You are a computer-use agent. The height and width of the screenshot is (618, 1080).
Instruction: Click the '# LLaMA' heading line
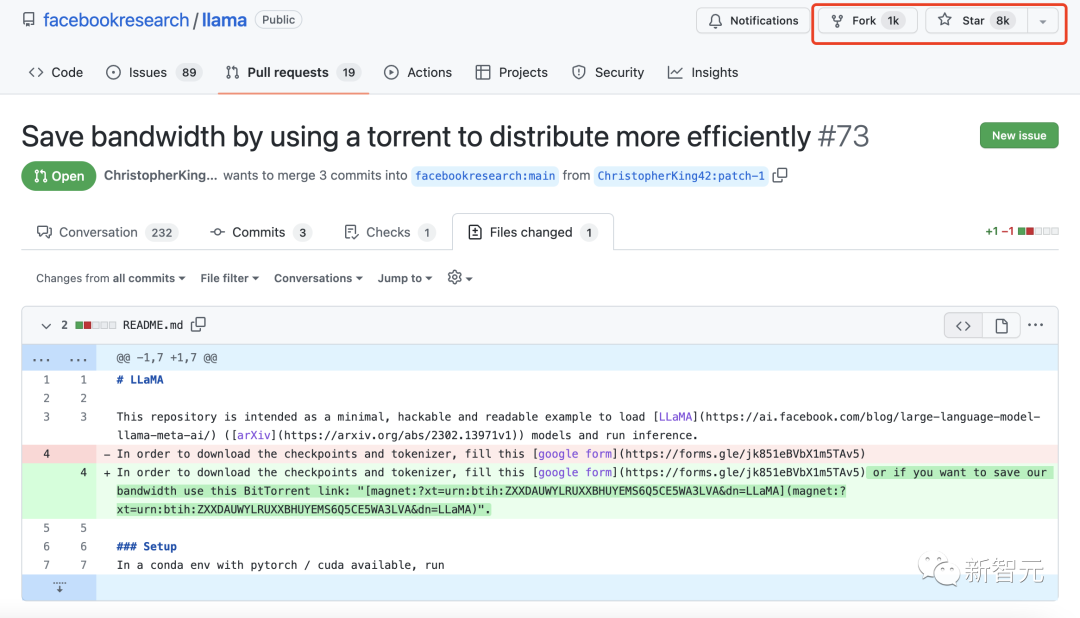click(x=140, y=380)
